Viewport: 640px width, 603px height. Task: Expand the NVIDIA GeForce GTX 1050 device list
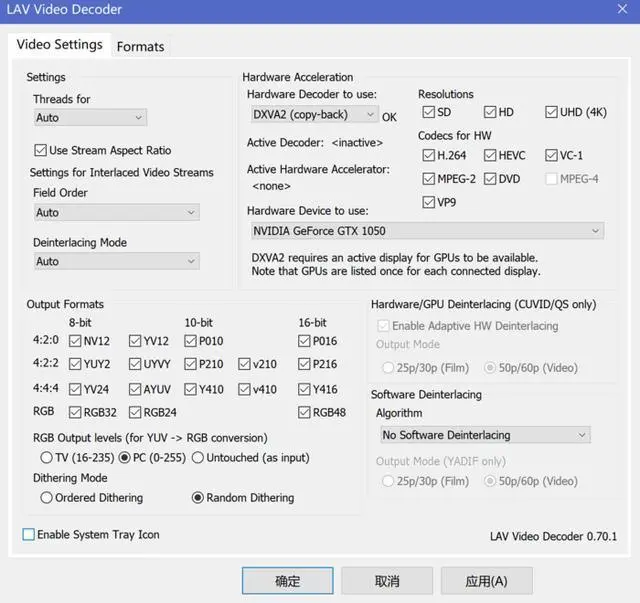click(427, 231)
